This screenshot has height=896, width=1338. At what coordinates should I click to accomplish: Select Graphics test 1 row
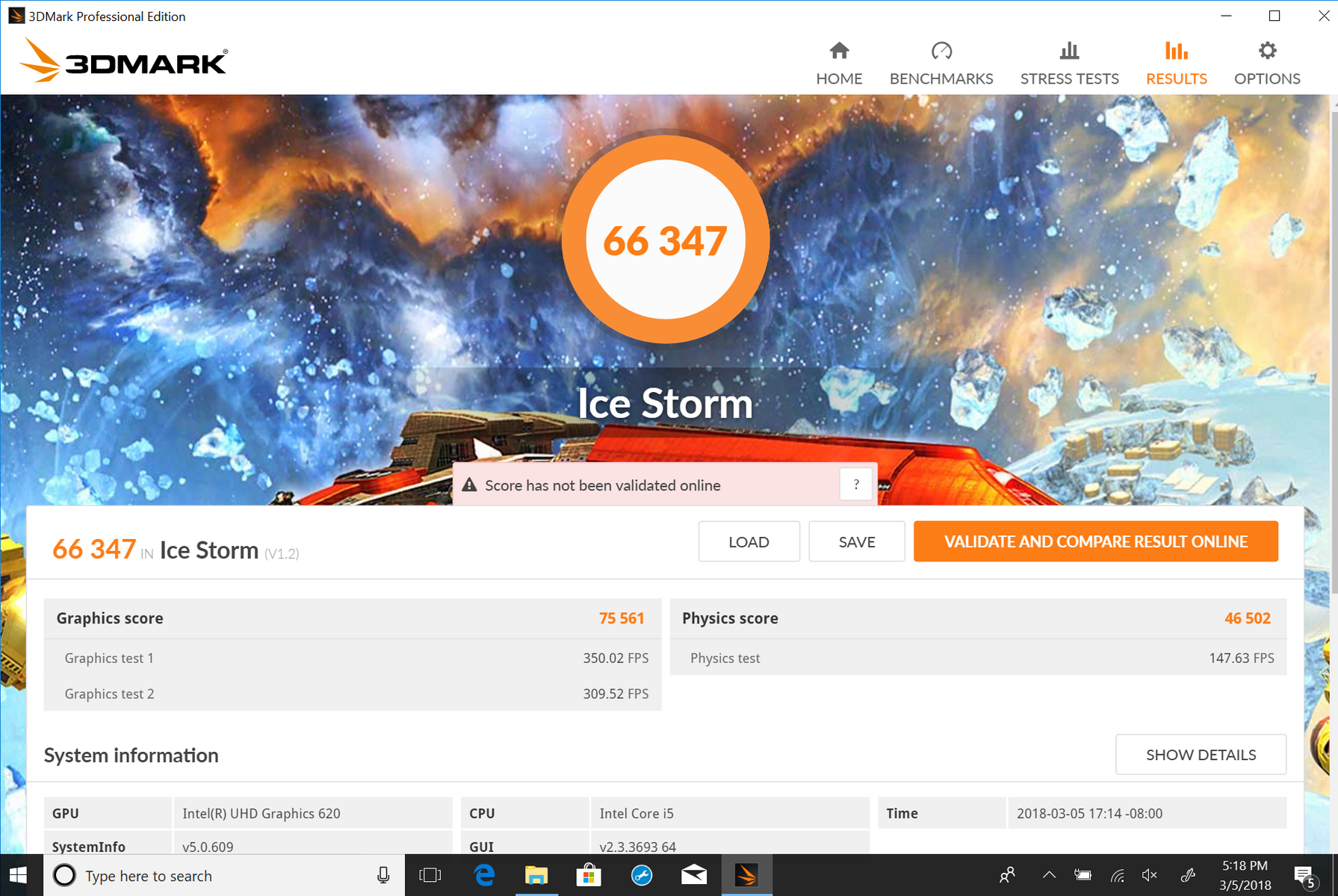353,658
